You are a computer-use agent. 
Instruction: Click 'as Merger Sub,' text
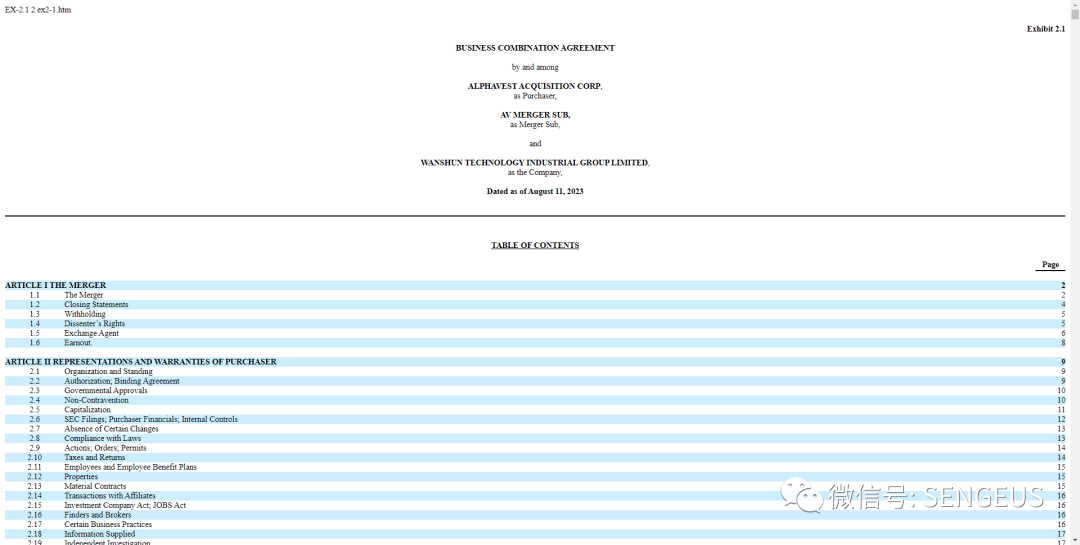click(x=535, y=125)
